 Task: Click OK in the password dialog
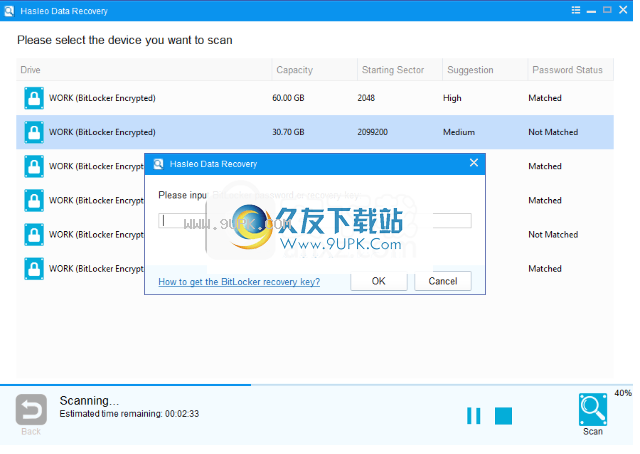tap(378, 281)
